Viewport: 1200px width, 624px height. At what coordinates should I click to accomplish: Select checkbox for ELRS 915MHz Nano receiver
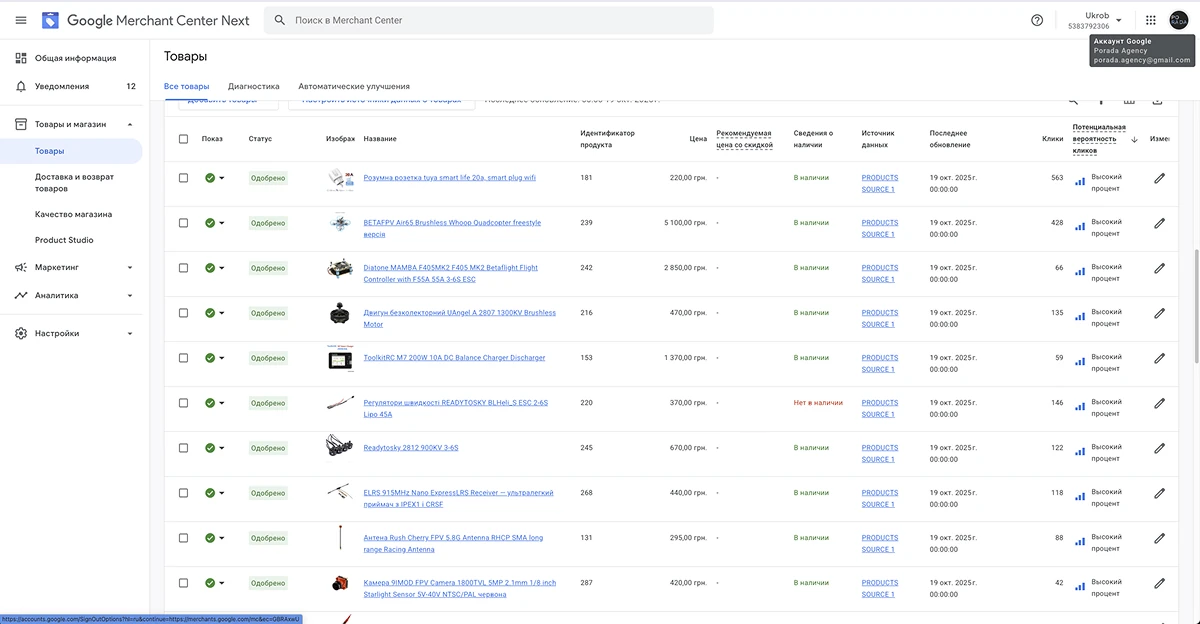[183, 493]
